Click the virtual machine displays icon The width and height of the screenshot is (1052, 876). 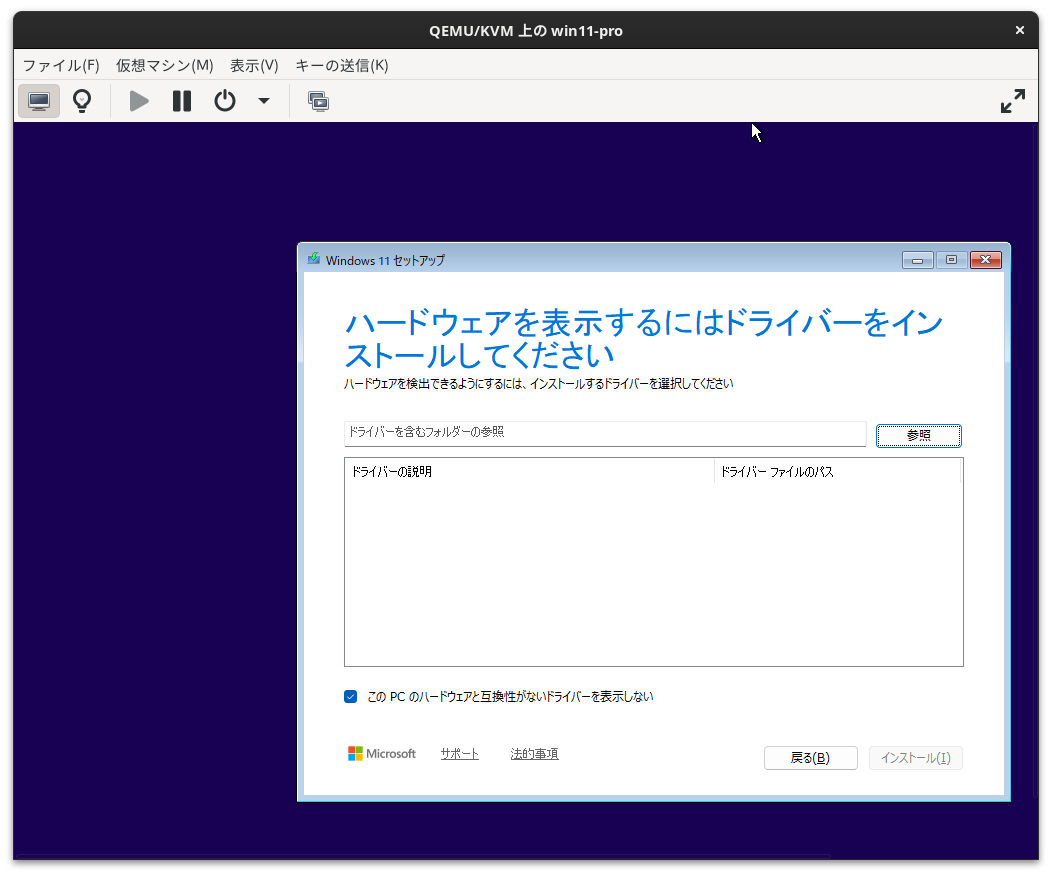coord(318,100)
